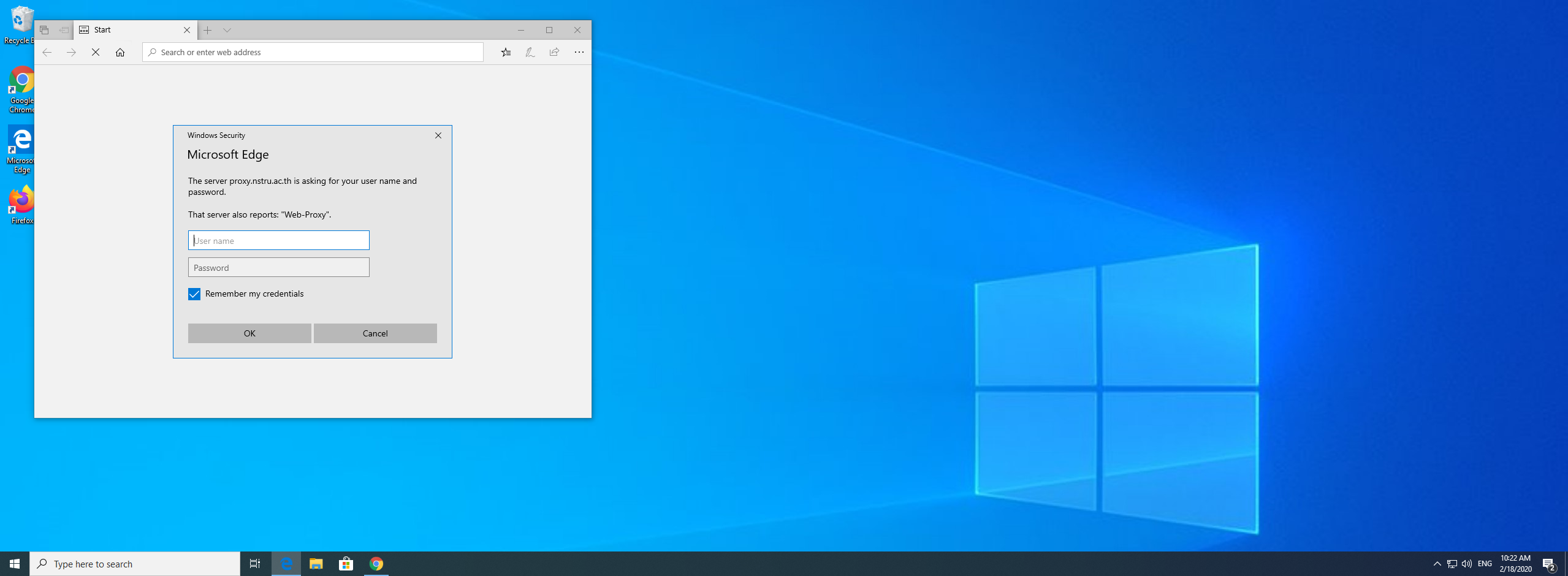This screenshot has height=576, width=1568.
Task: Show hidden system tray icons
Action: pyautogui.click(x=1437, y=564)
